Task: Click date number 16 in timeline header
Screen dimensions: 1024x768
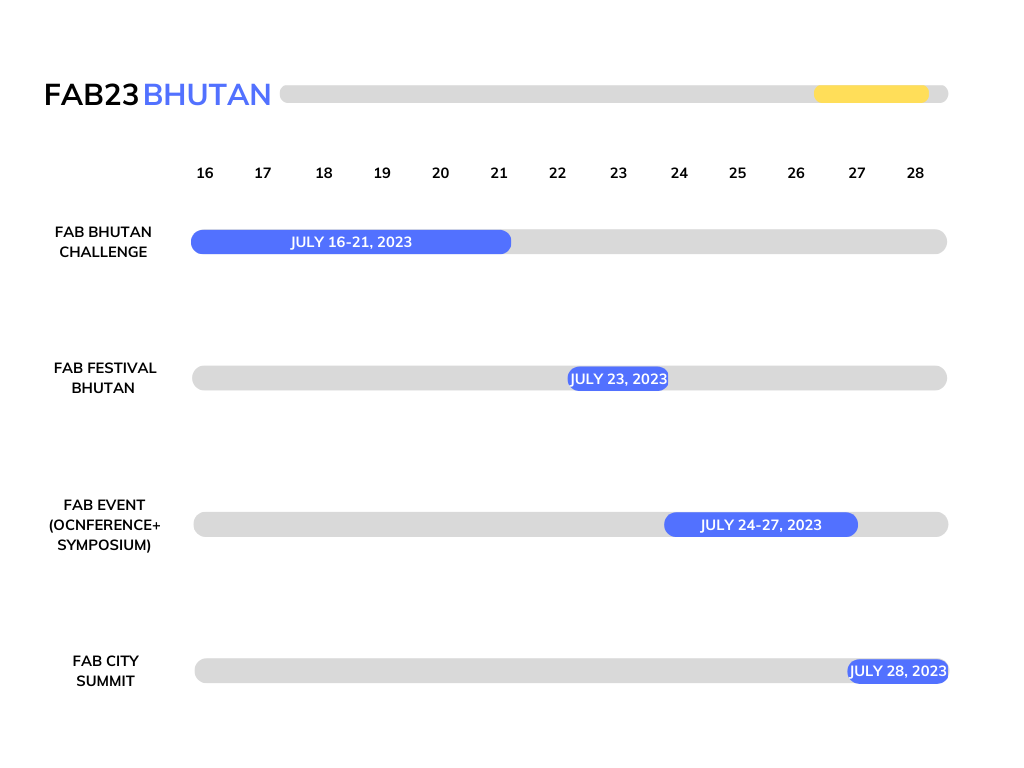Action: [x=205, y=173]
